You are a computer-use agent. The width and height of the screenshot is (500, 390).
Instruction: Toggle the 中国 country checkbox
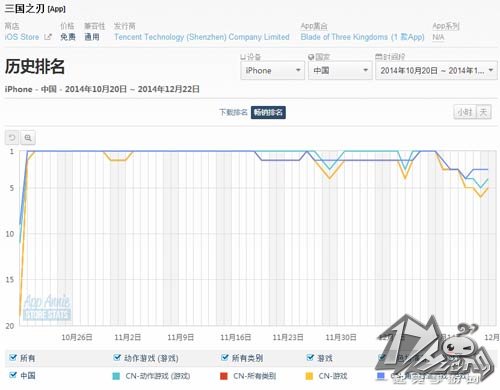pyautogui.click(x=13, y=375)
